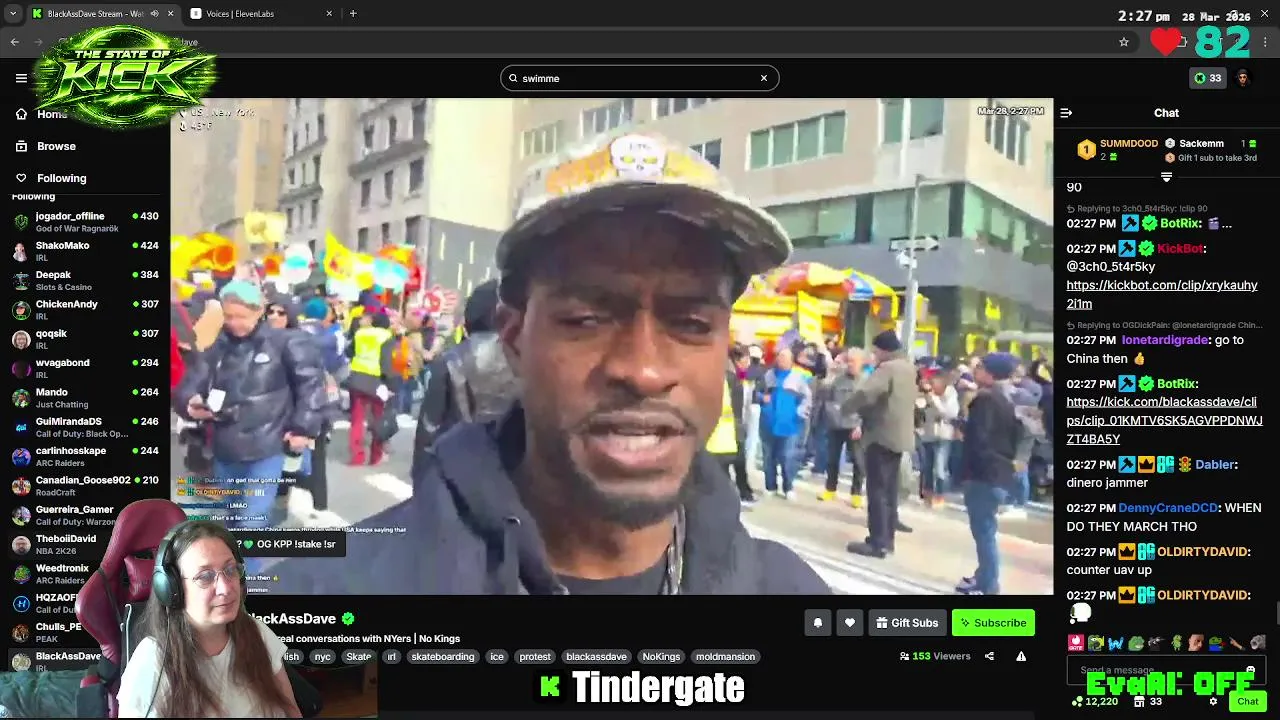Click the heart follow button under stream
1280x720 pixels.
coord(849,623)
